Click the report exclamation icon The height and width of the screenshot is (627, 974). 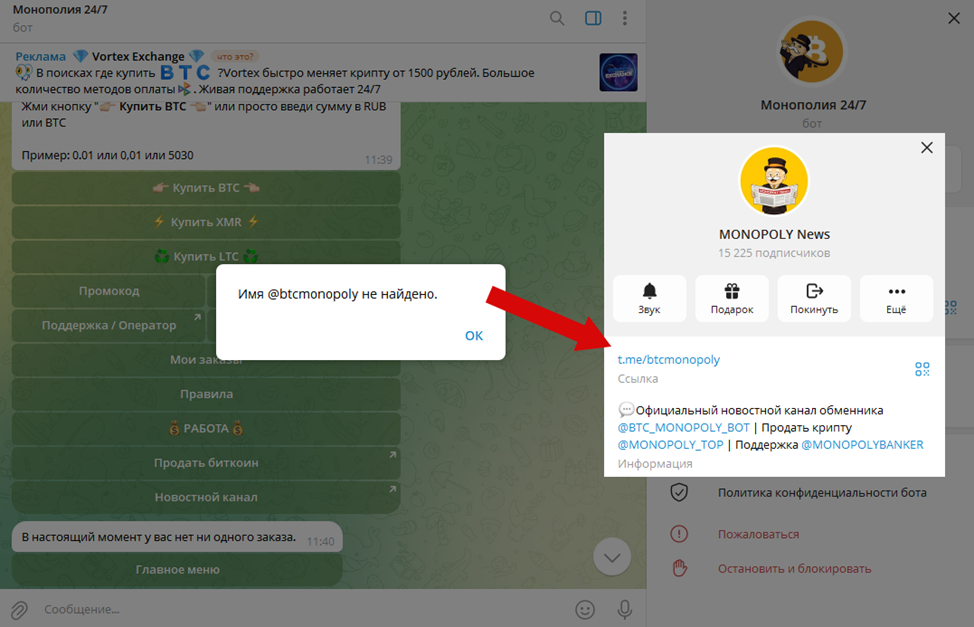coord(679,534)
